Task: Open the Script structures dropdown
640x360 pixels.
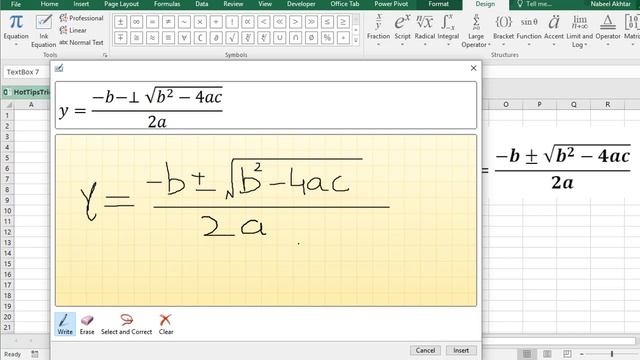Action: (402, 30)
